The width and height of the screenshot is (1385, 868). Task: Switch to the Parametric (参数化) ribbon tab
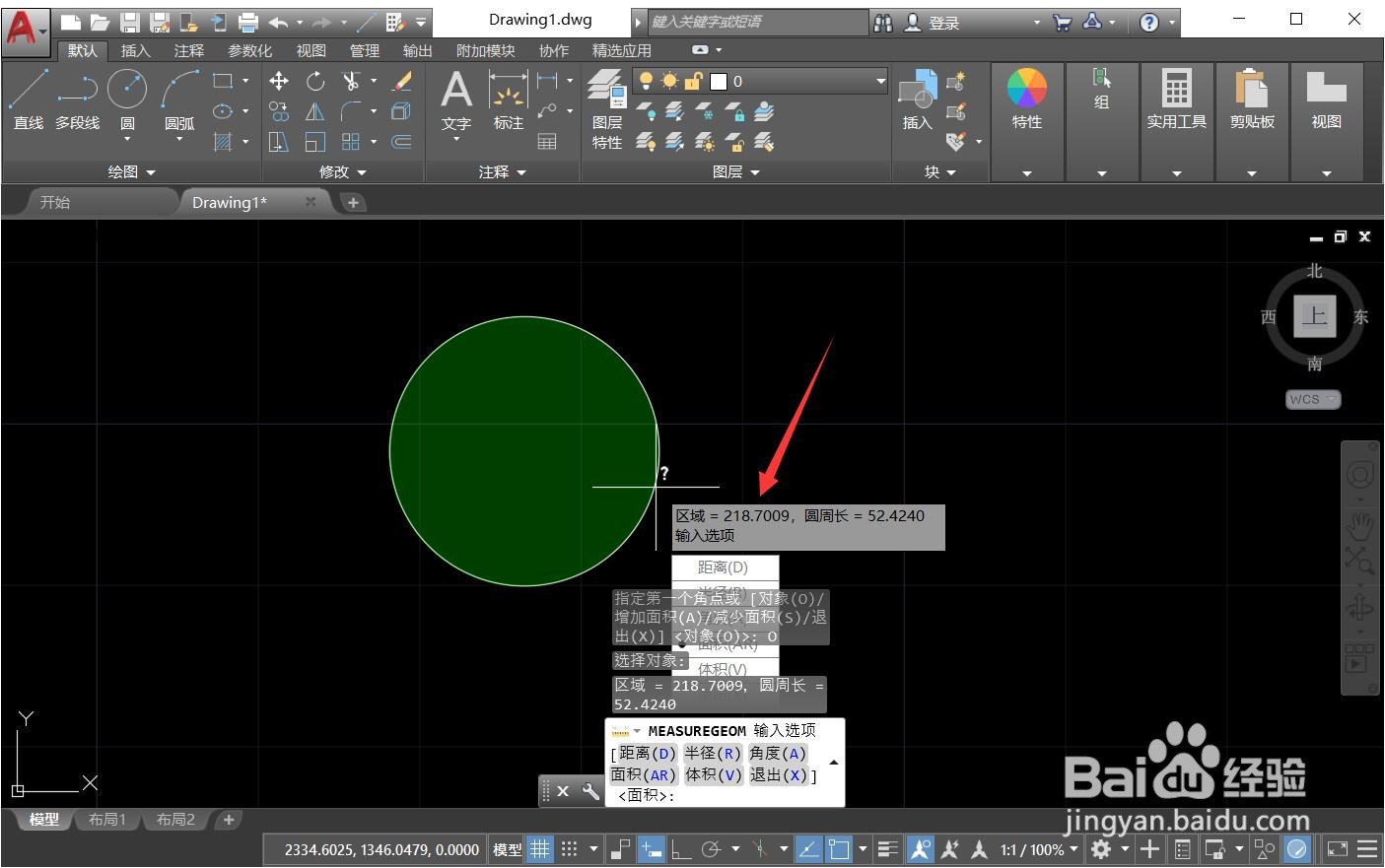249,50
